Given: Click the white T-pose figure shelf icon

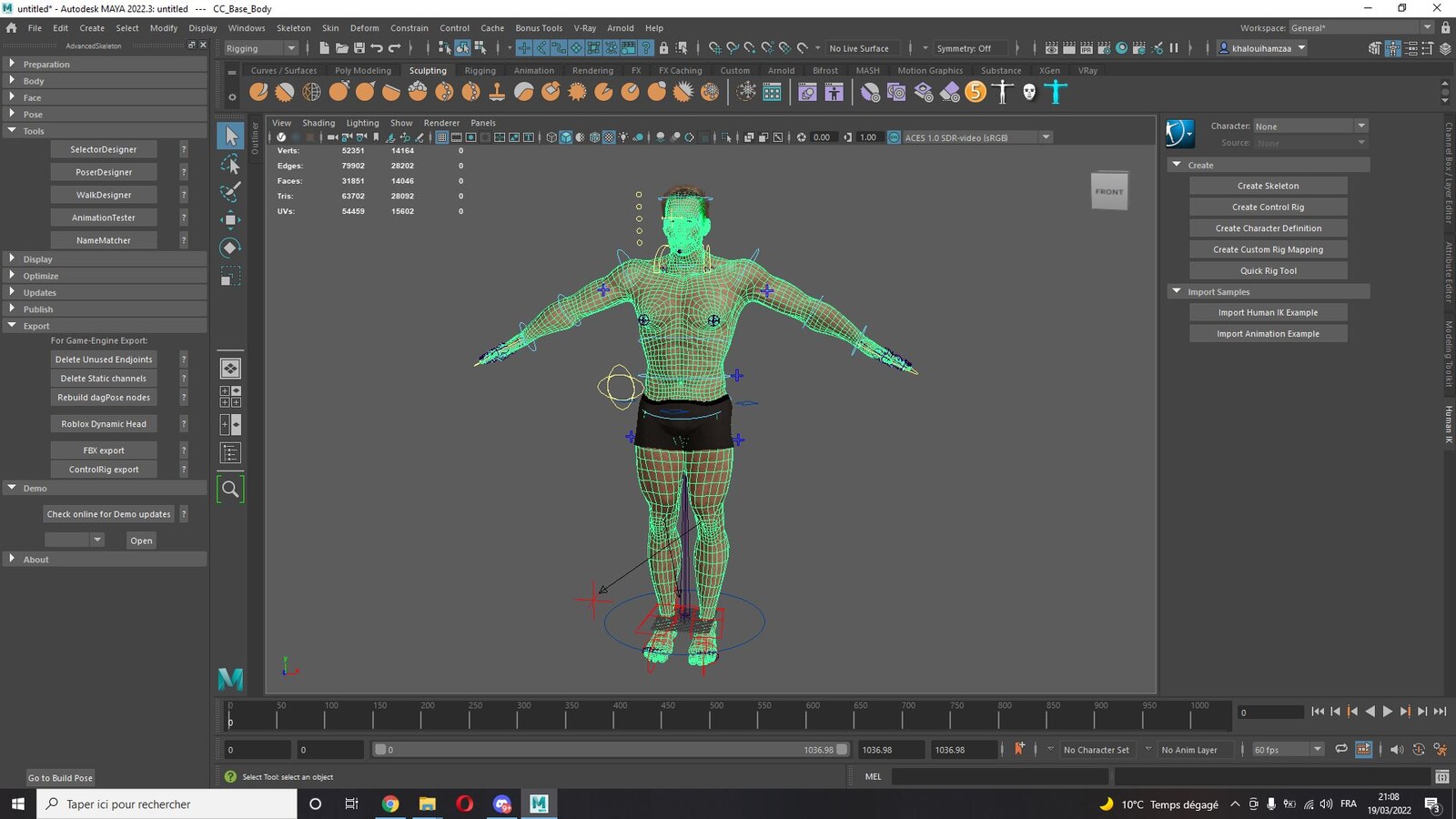Looking at the screenshot, I should click(1002, 92).
